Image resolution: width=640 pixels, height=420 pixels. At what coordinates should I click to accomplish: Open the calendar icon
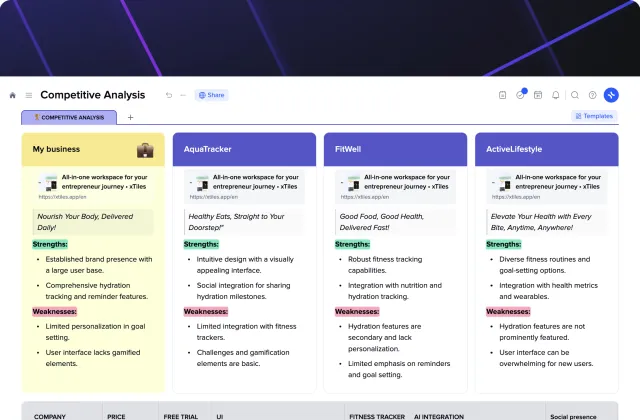pos(538,95)
